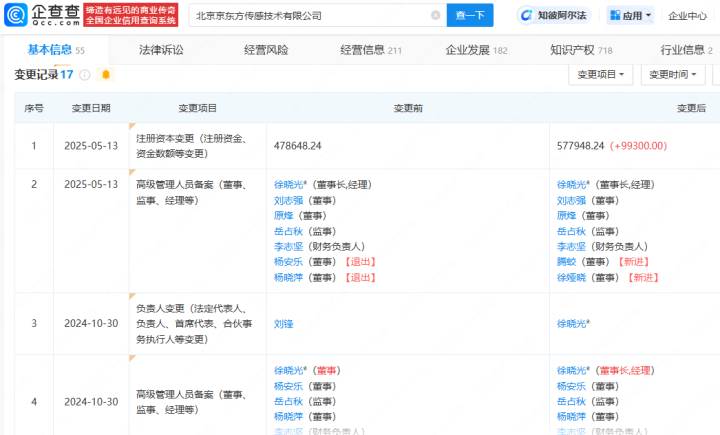Click the 知彼阿尔法 AI icon
720x435 pixels.
[526, 15]
